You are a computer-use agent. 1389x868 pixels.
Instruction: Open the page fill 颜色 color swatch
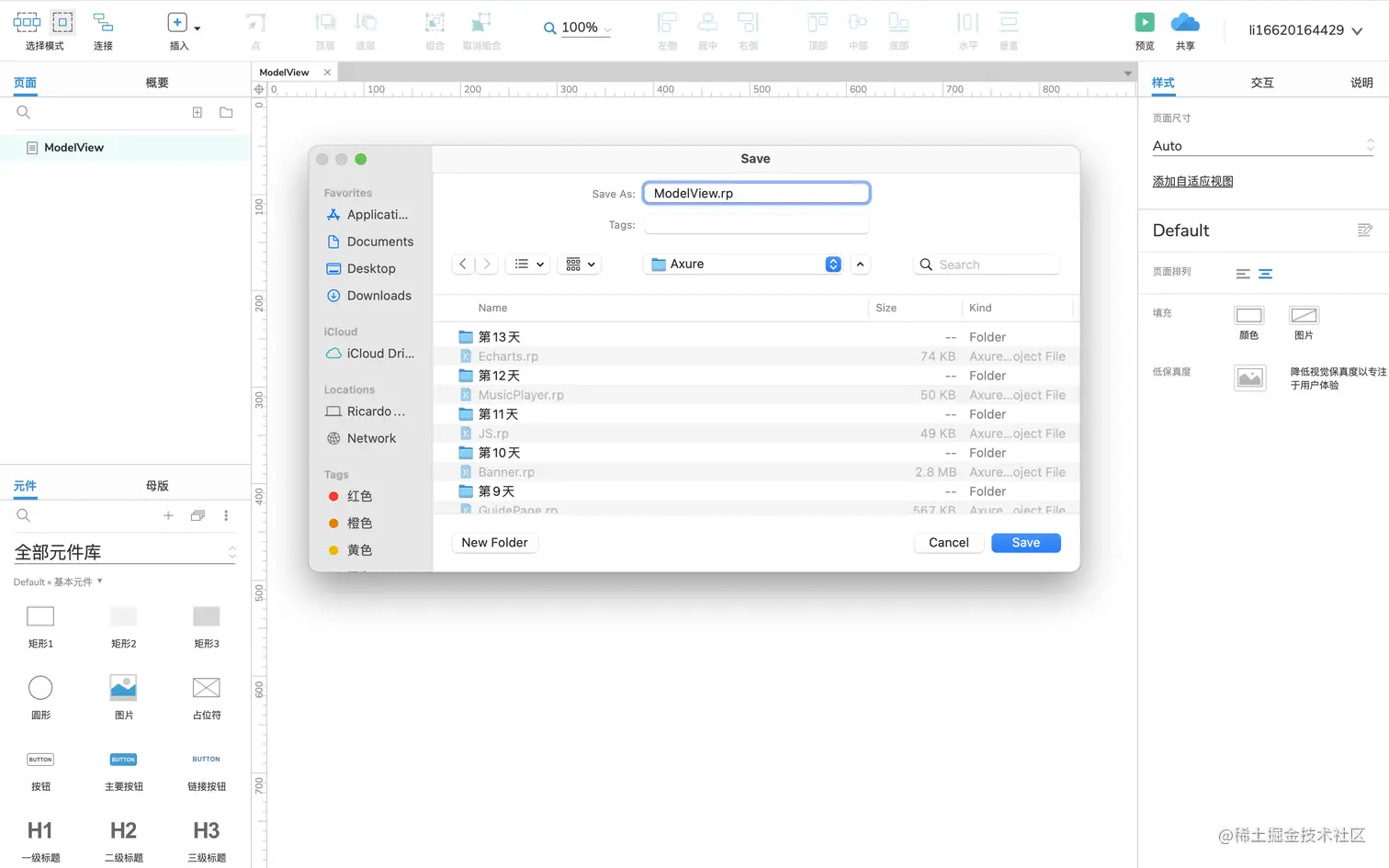1248,315
